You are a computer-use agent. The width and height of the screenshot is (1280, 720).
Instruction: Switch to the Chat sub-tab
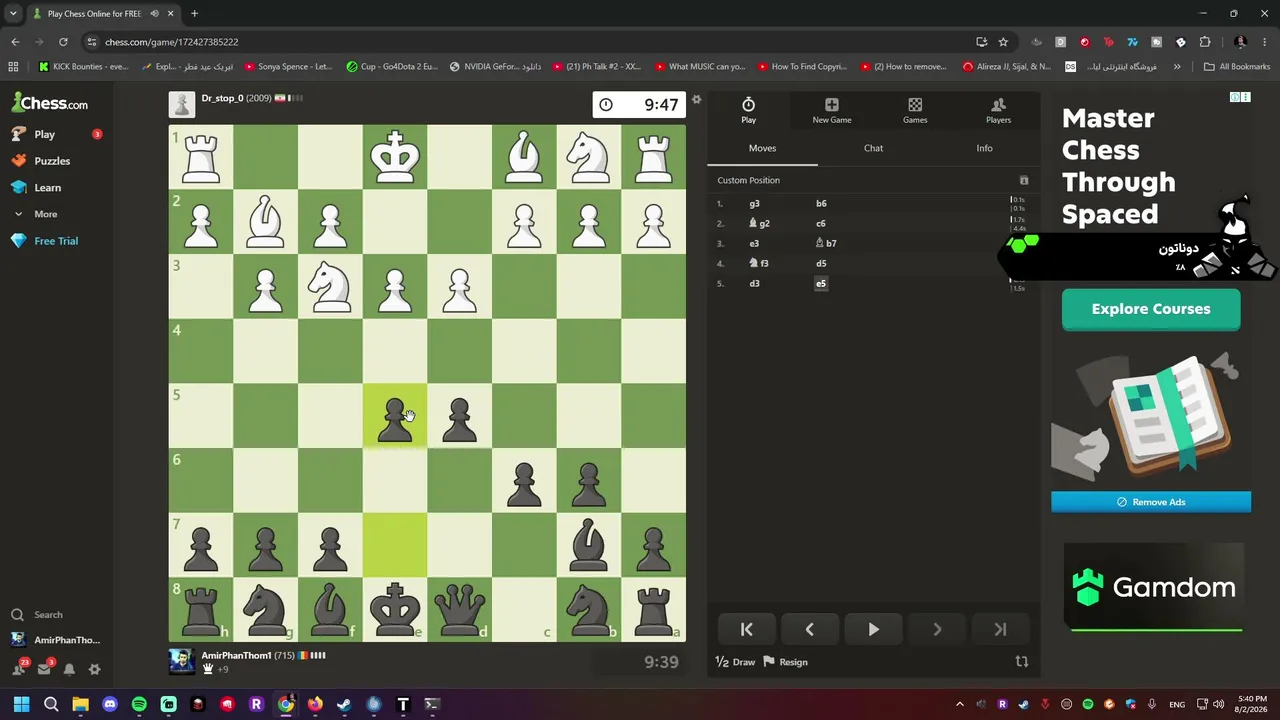coord(873,148)
